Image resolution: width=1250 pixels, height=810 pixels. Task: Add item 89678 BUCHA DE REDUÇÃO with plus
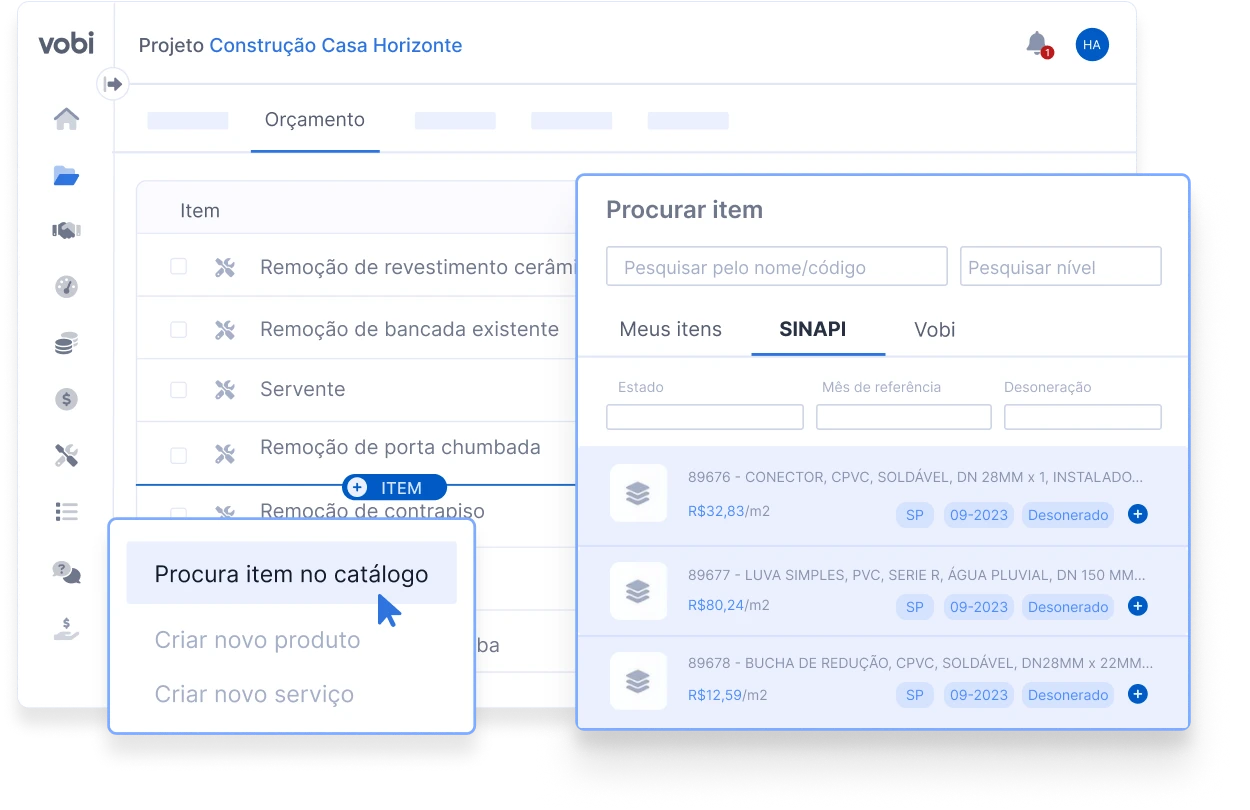point(1137,694)
